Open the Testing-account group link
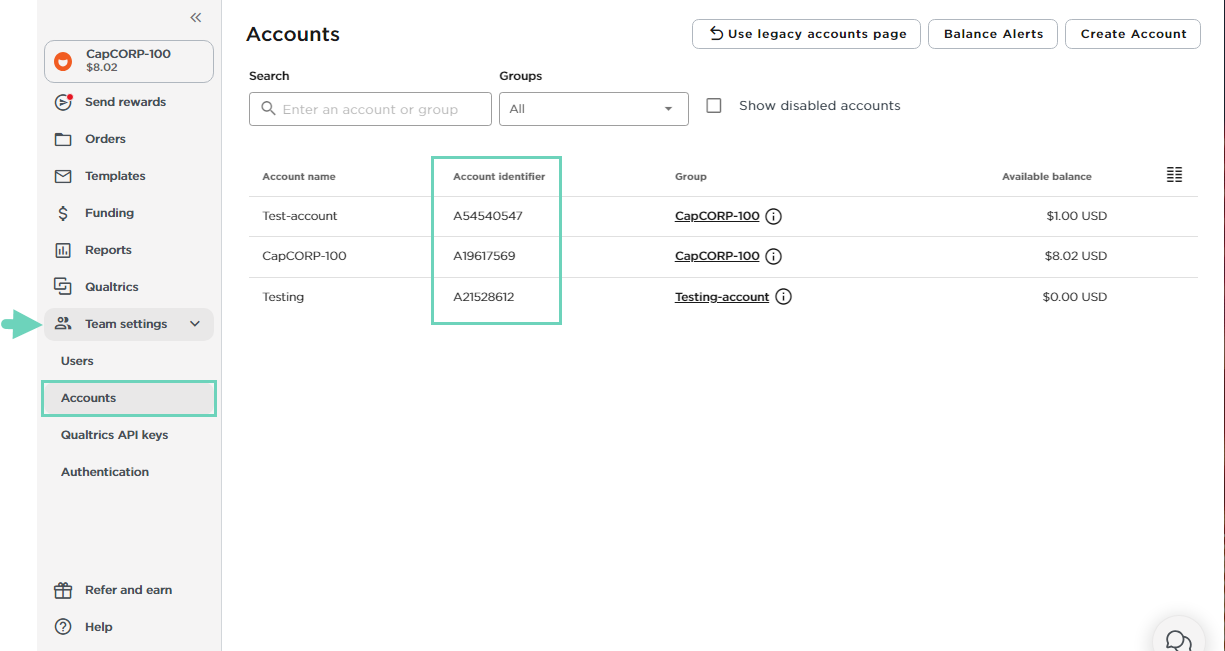Image resolution: width=1225 pixels, height=651 pixels. 722,296
